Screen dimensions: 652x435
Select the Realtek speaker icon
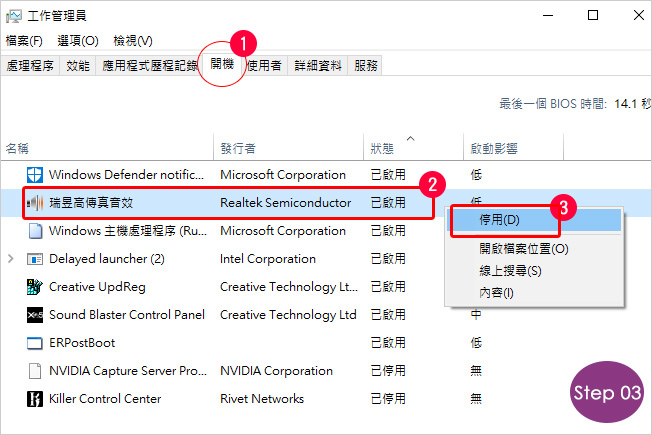pyautogui.click(x=35, y=203)
